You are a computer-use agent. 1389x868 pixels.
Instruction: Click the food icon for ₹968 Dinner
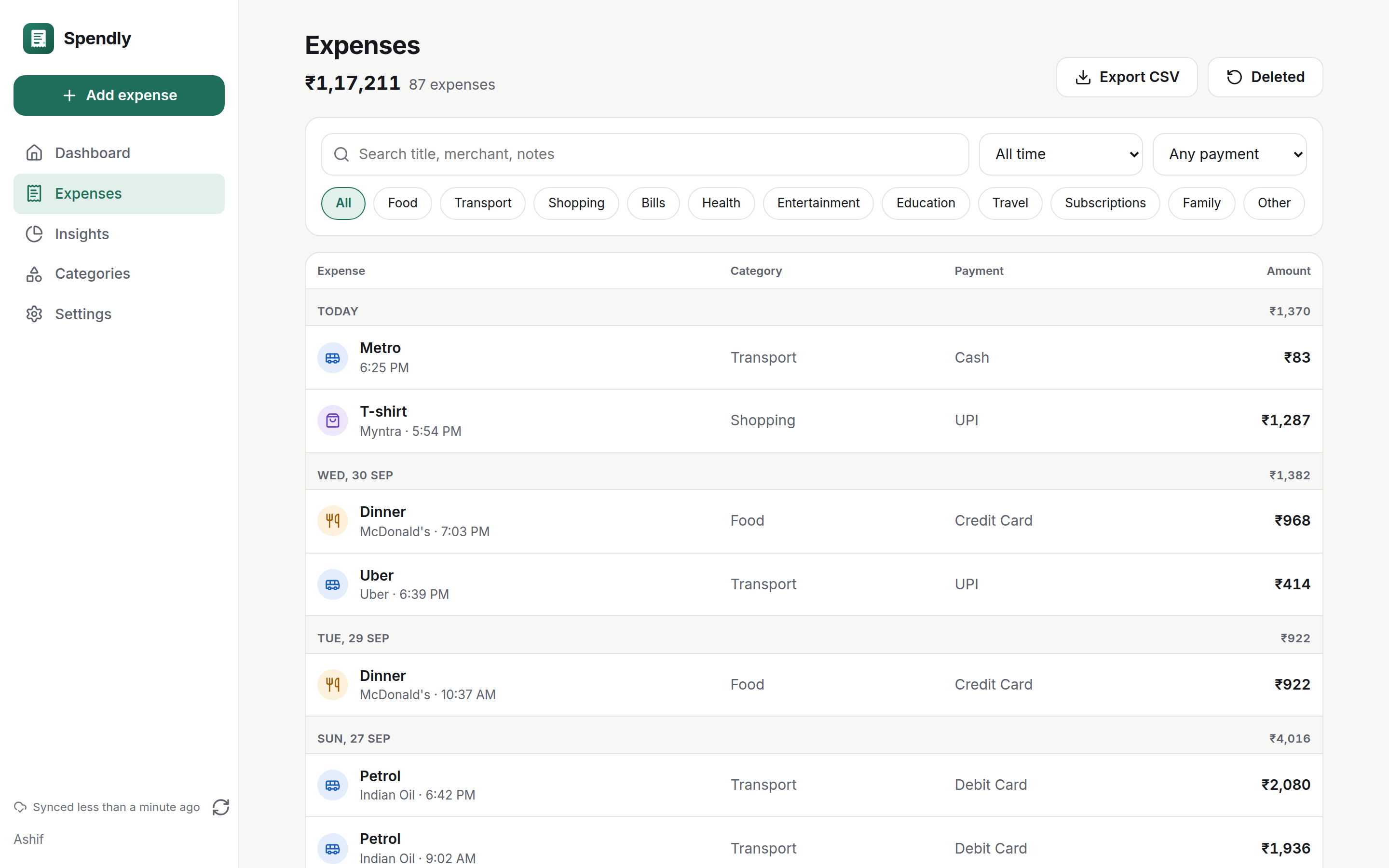(333, 521)
